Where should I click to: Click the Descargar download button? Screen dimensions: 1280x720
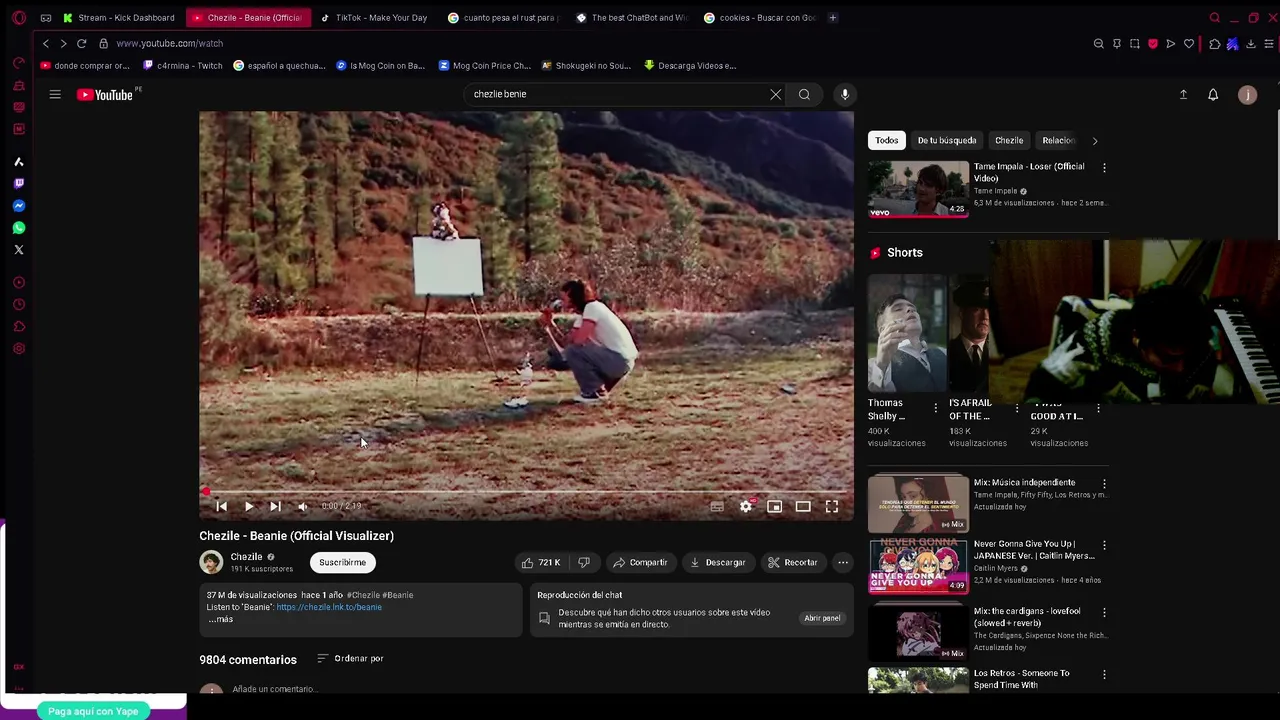718,562
